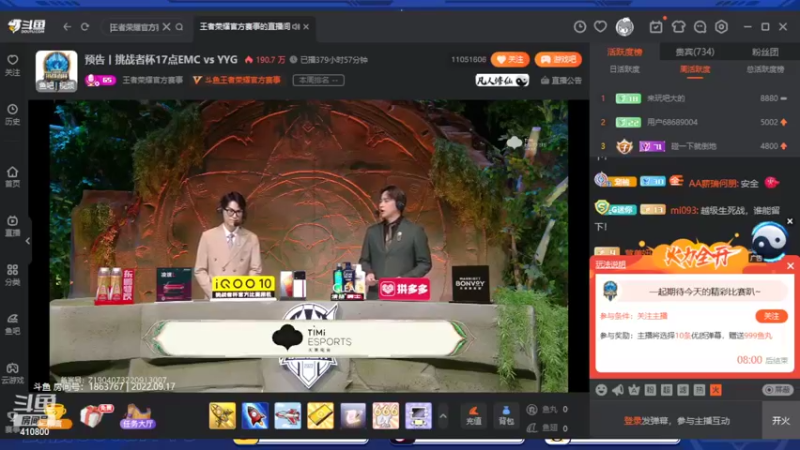Viewport: 800px width, 450px height.
Task: Open 充值 recharge
Action: 473,415
